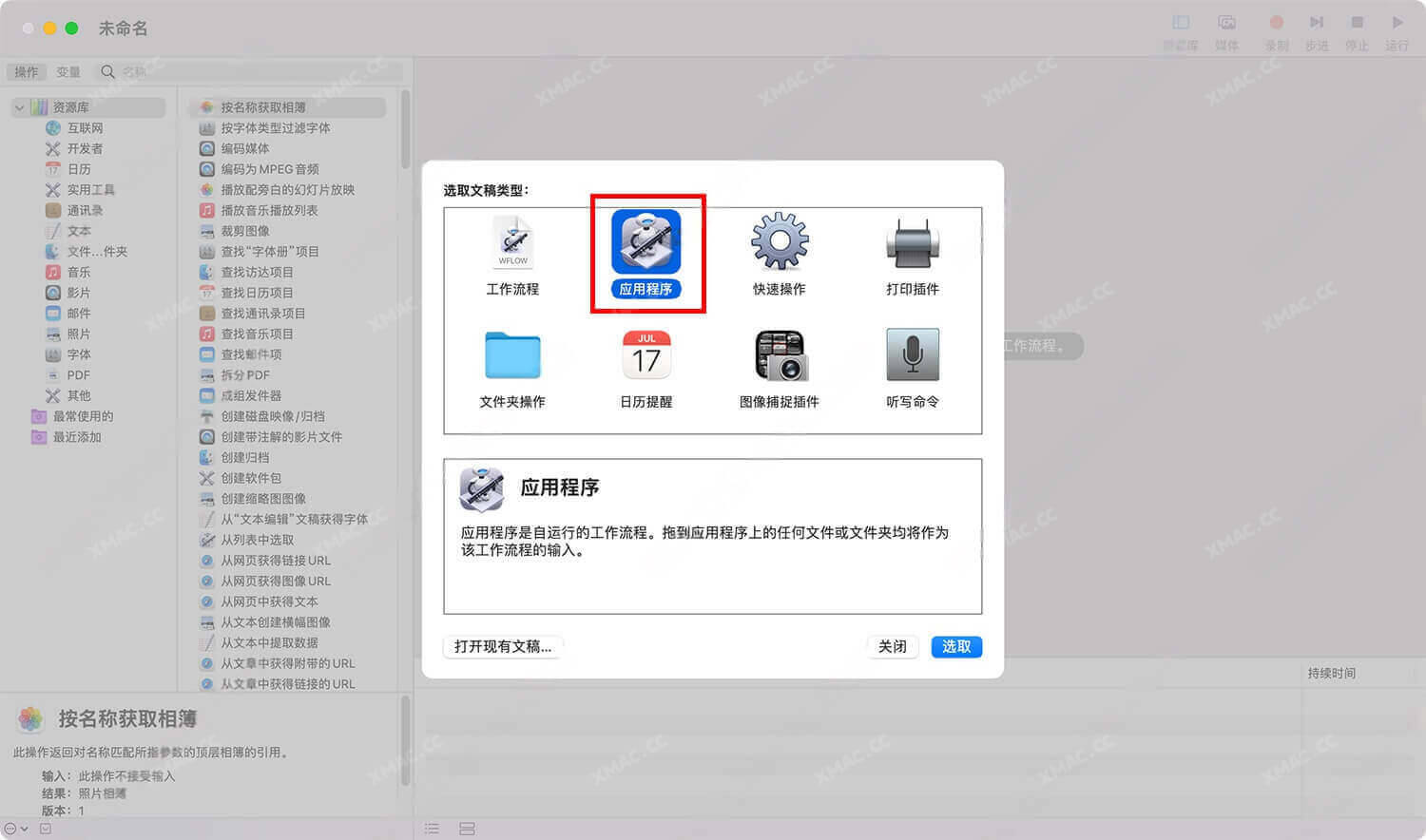Click the 打开现有文稿 button
Viewport: 1426px width, 840px height.
502,646
